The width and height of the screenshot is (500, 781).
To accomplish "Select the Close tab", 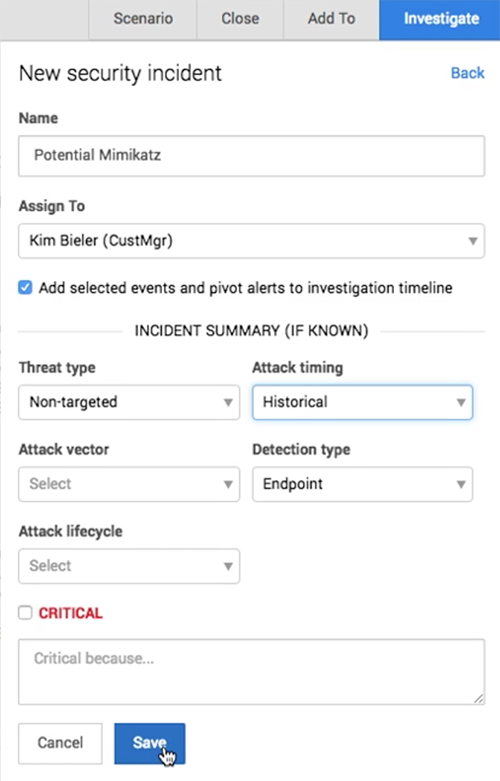I will pyautogui.click(x=240, y=19).
